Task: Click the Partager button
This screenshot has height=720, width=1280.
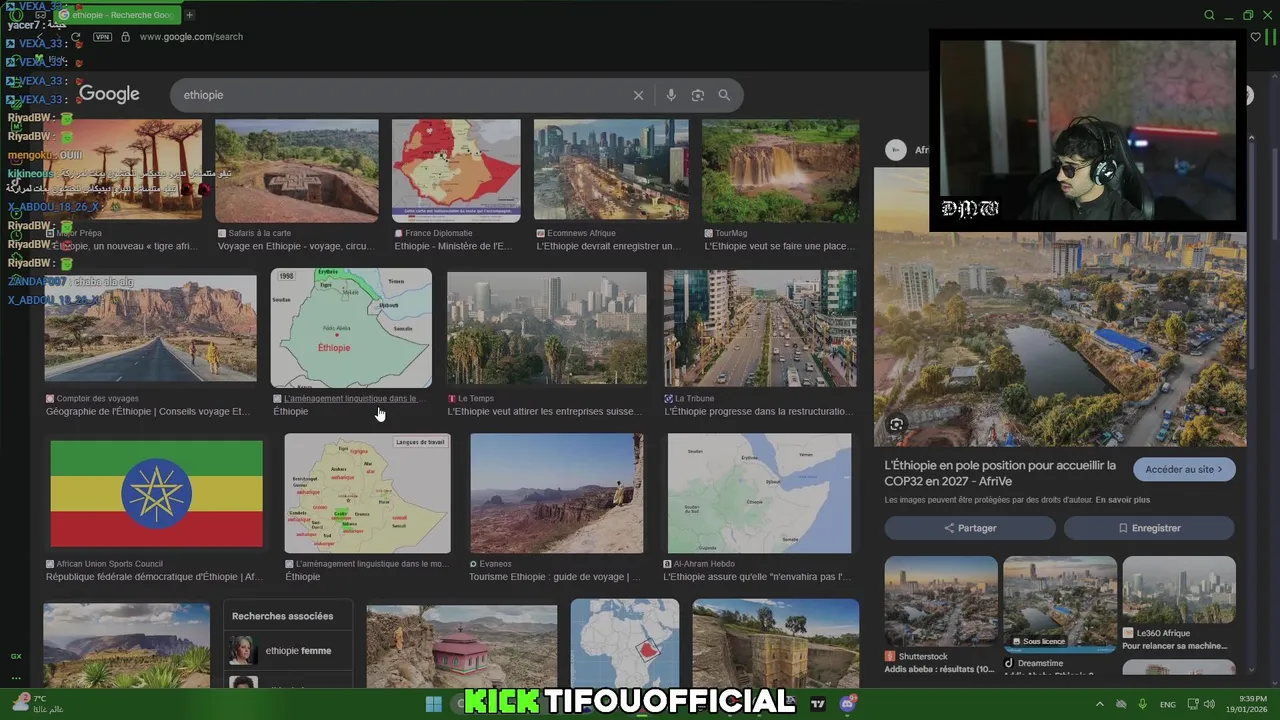Action: point(970,528)
